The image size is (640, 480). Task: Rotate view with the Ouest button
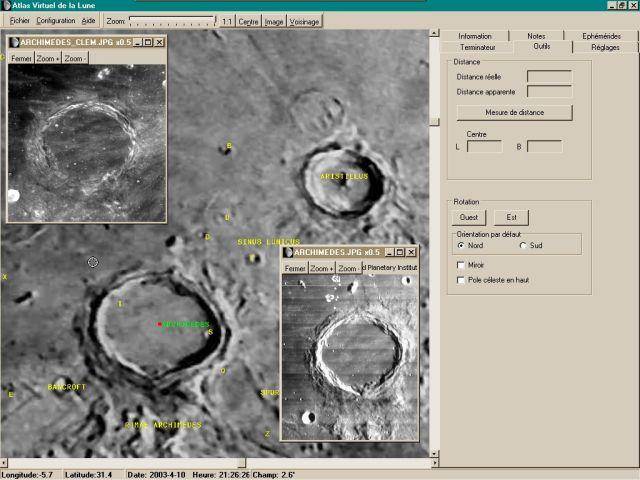pos(469,218)
